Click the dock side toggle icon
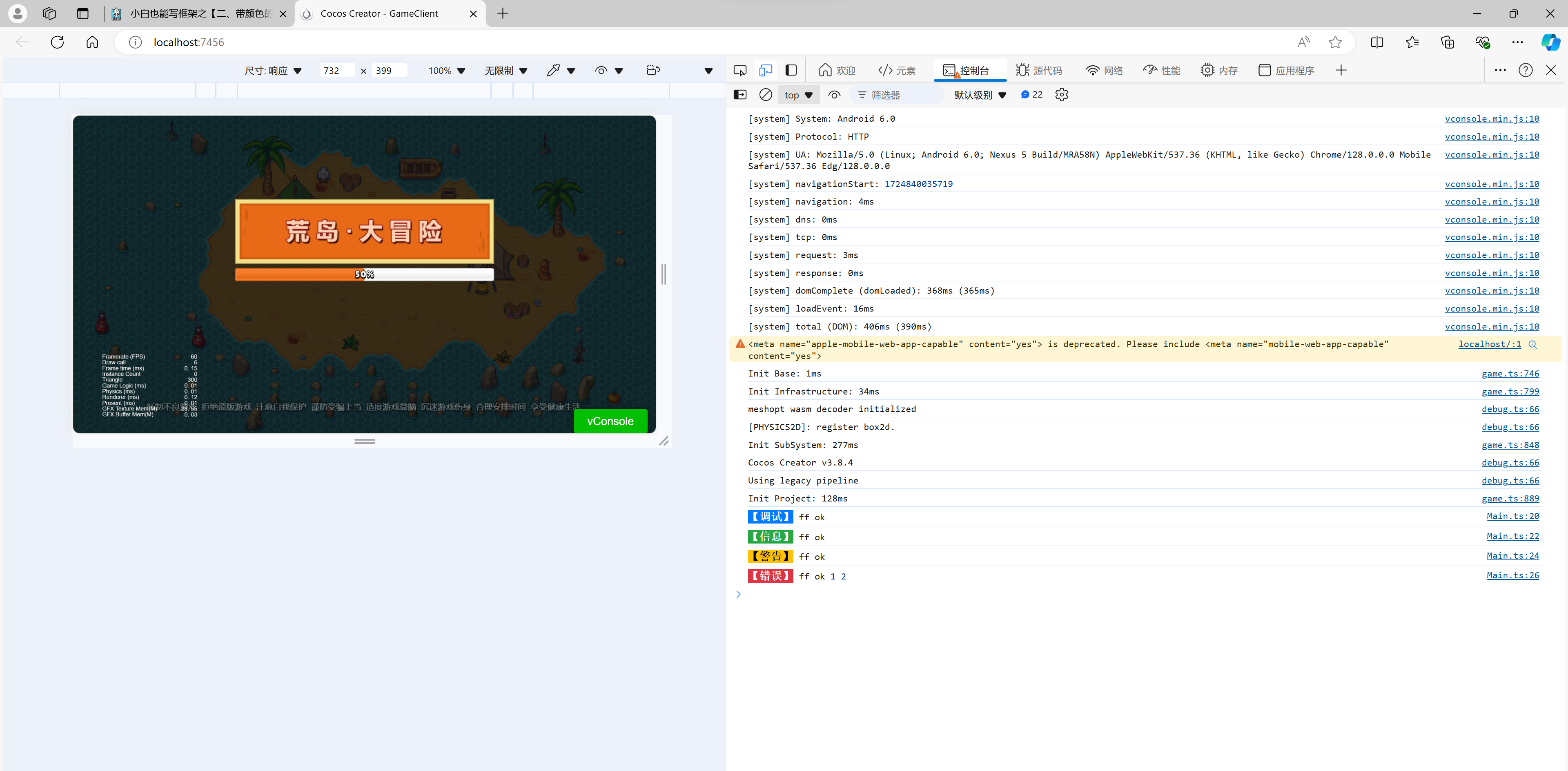The width and height of the screenshot is (1568, 771). pos(791,71)
